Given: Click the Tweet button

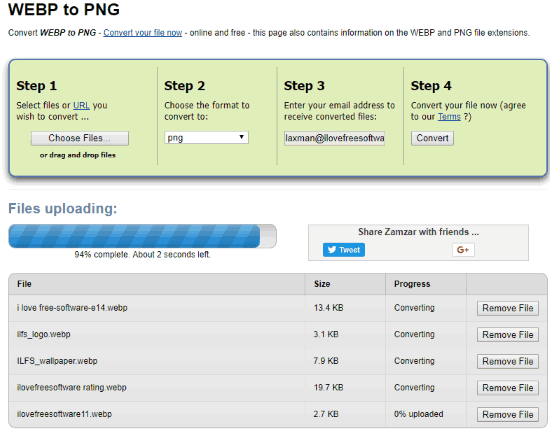Looking at the screenshot, I should [x=344, y=250].
